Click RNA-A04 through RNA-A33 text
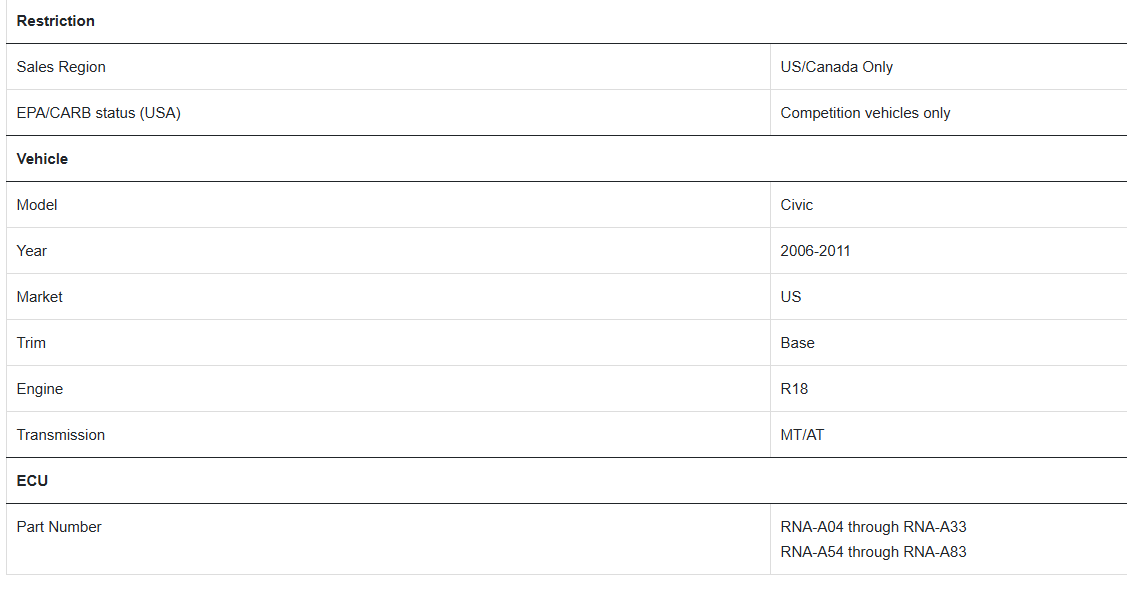The height and width of the screenshot is (596, 1127). click(873, 527)
